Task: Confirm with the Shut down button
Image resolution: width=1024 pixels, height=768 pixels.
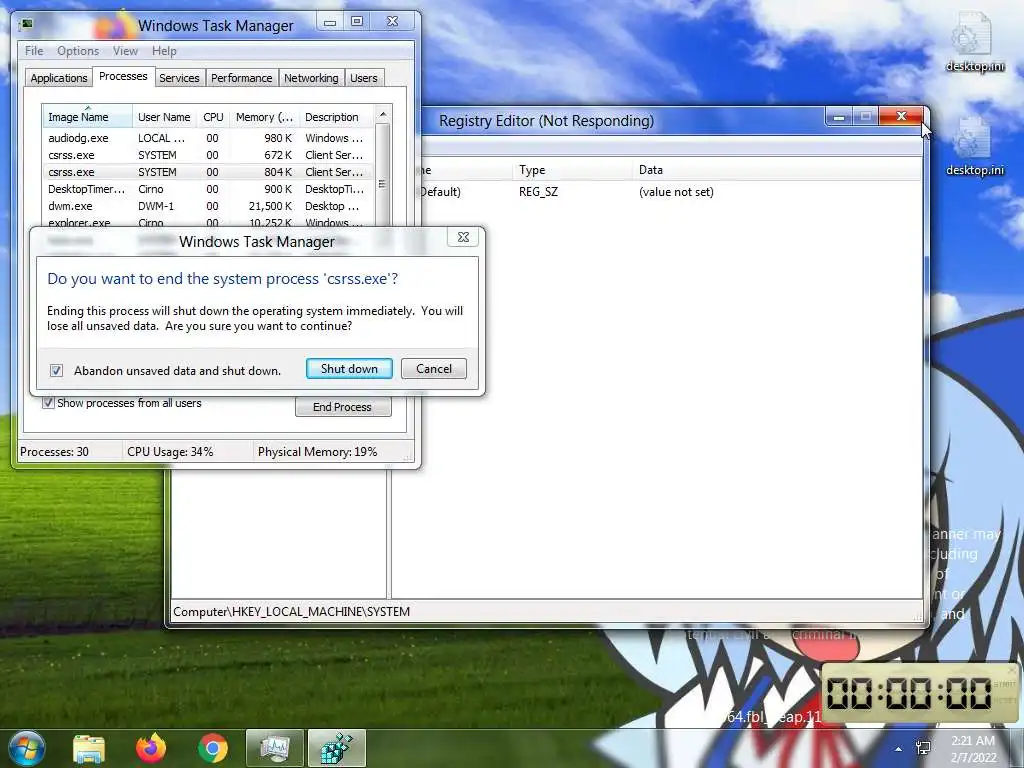Action: (x=349, y=368)
